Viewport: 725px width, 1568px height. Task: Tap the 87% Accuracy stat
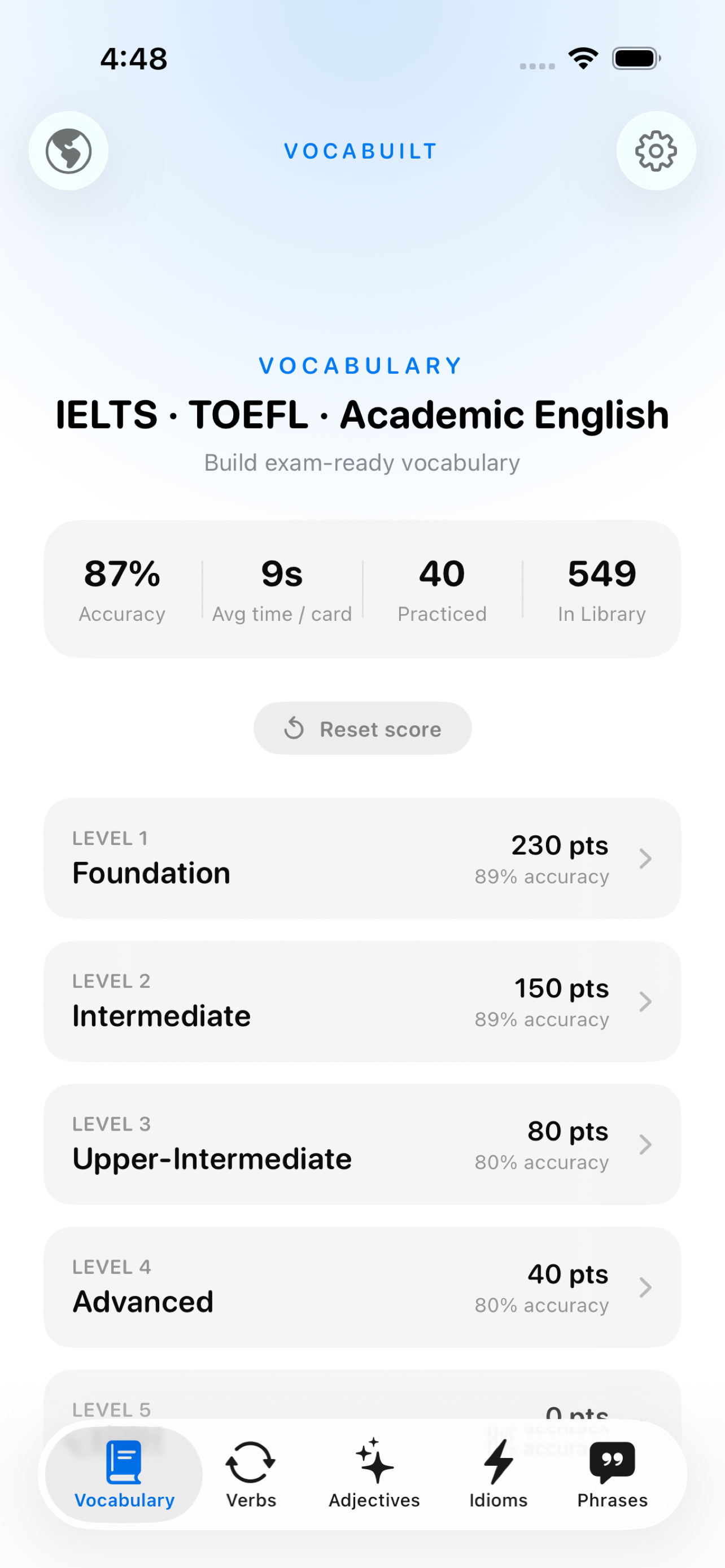point(122,589)
